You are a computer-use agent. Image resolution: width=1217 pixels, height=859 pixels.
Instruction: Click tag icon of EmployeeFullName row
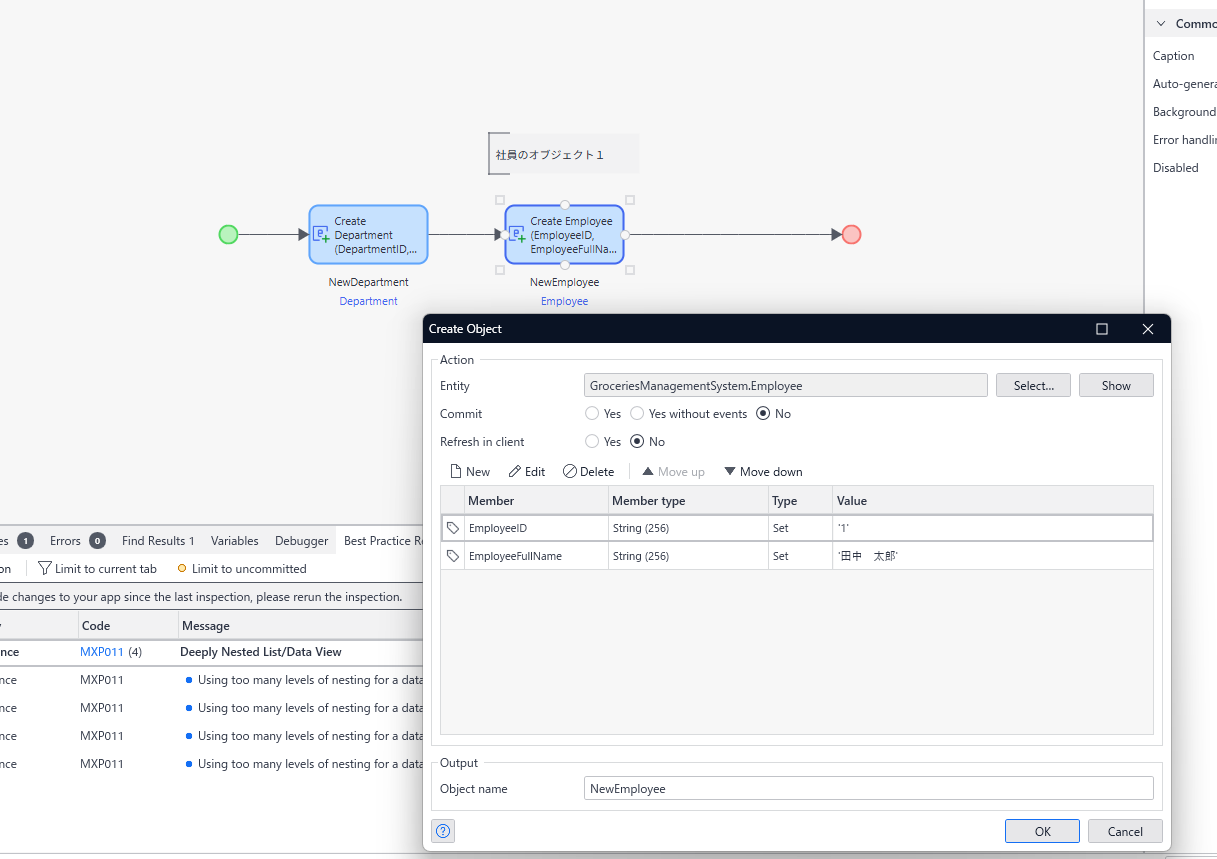(453, 556)
